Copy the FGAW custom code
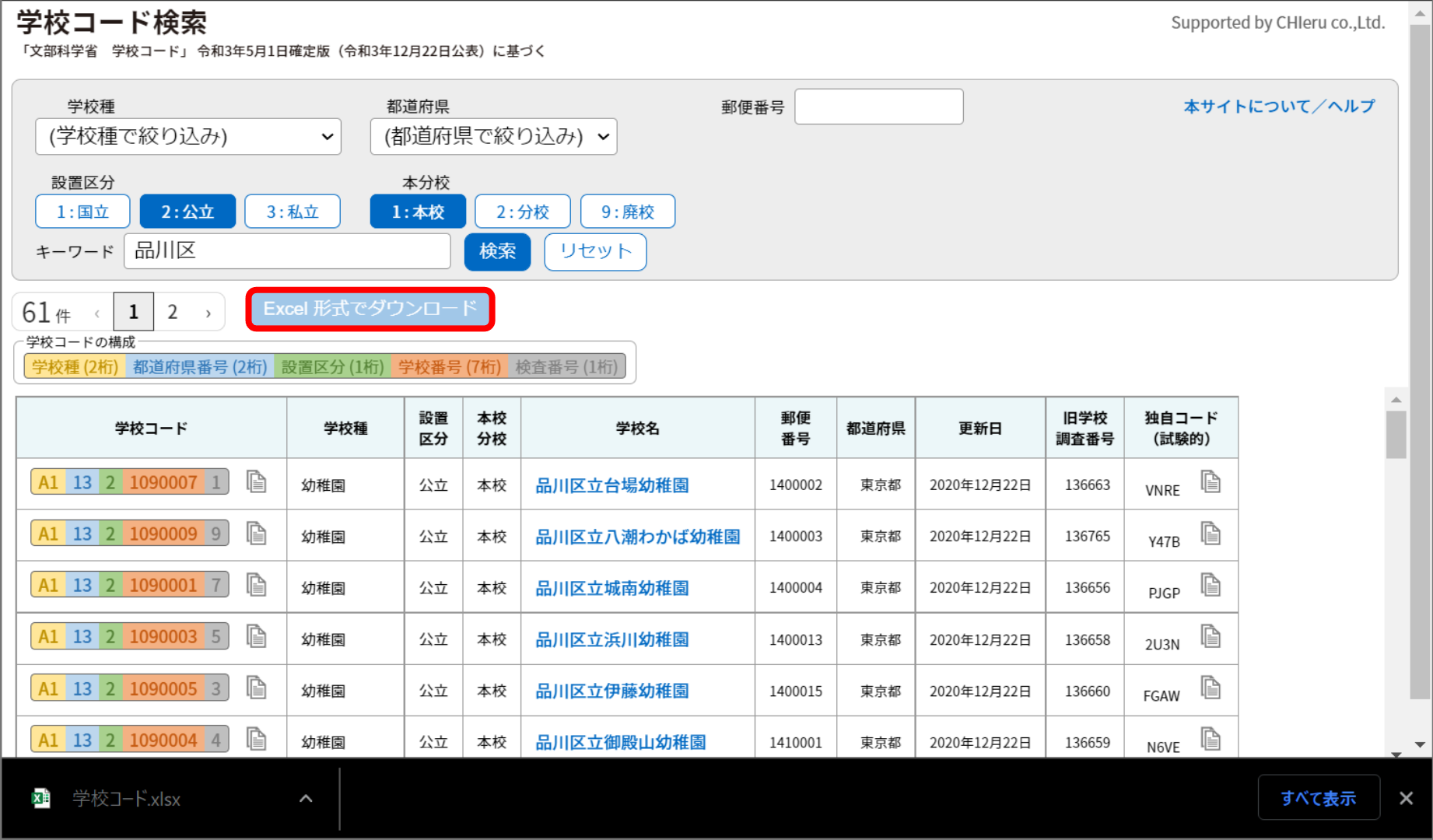1433x840 pixels. 1211,688
